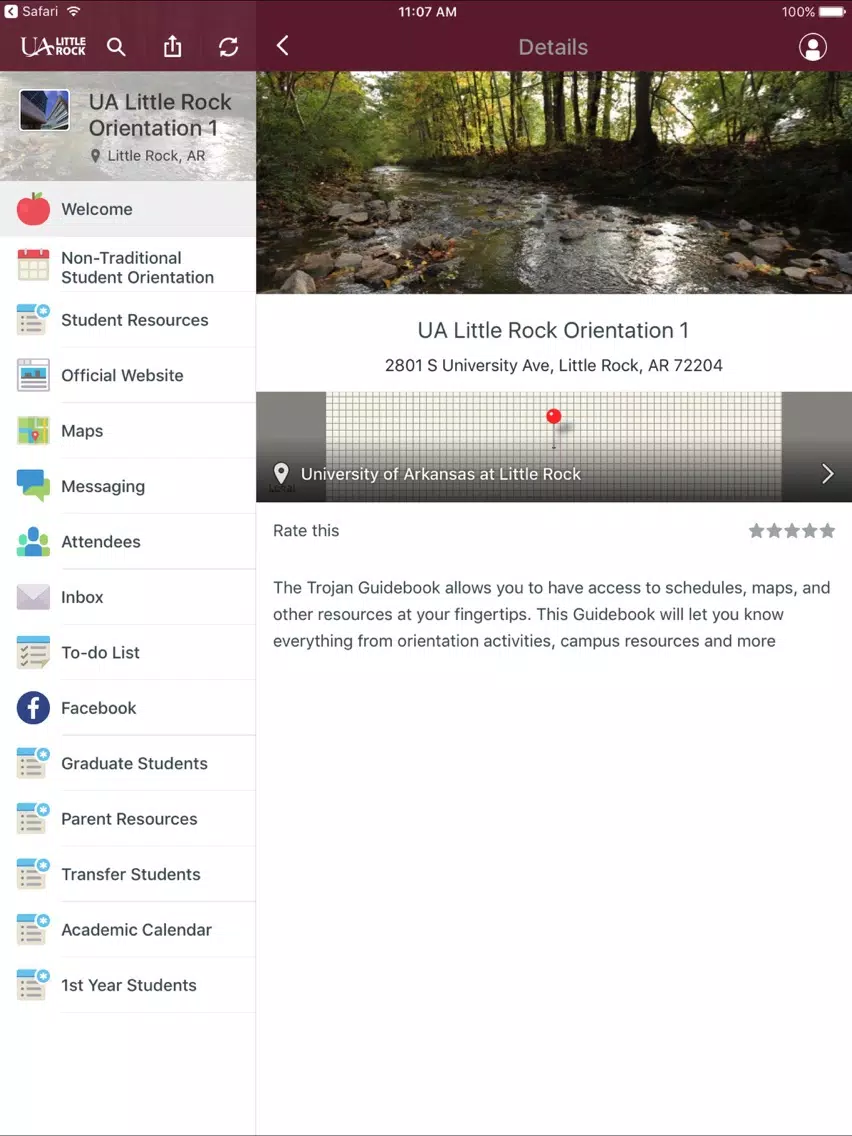
Task: Open the To-do List label
Action: [100, 653]
